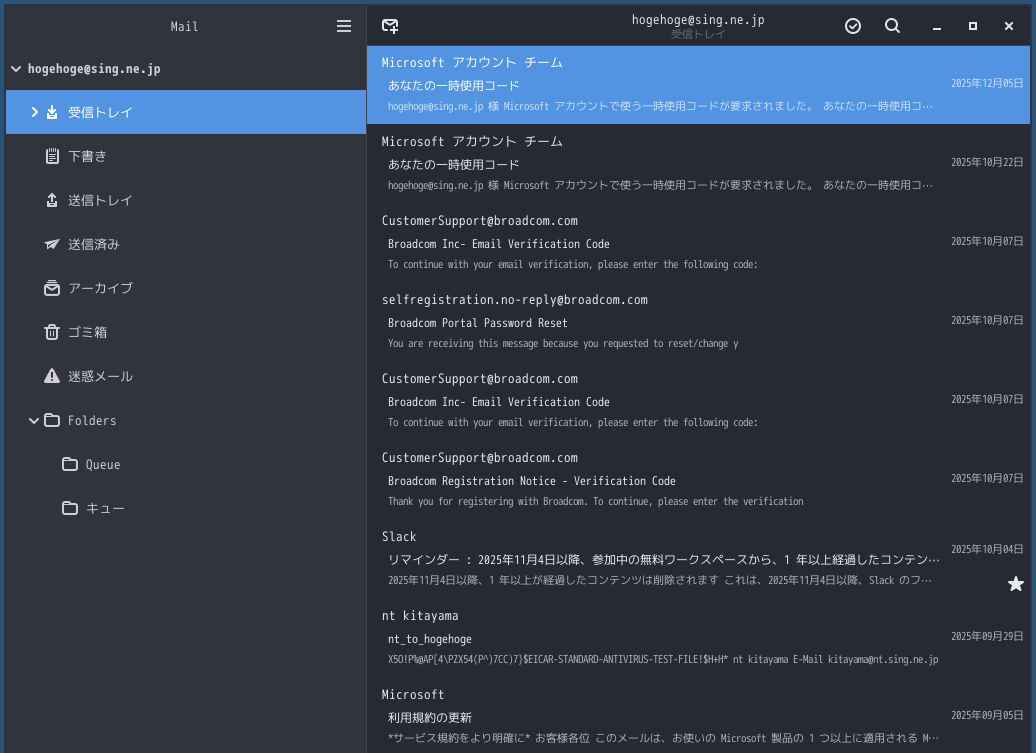The image size is (1036, 753).
Task: Click the hogehoge@sing.ne.jp header title
Action: [x=698, y=20]
